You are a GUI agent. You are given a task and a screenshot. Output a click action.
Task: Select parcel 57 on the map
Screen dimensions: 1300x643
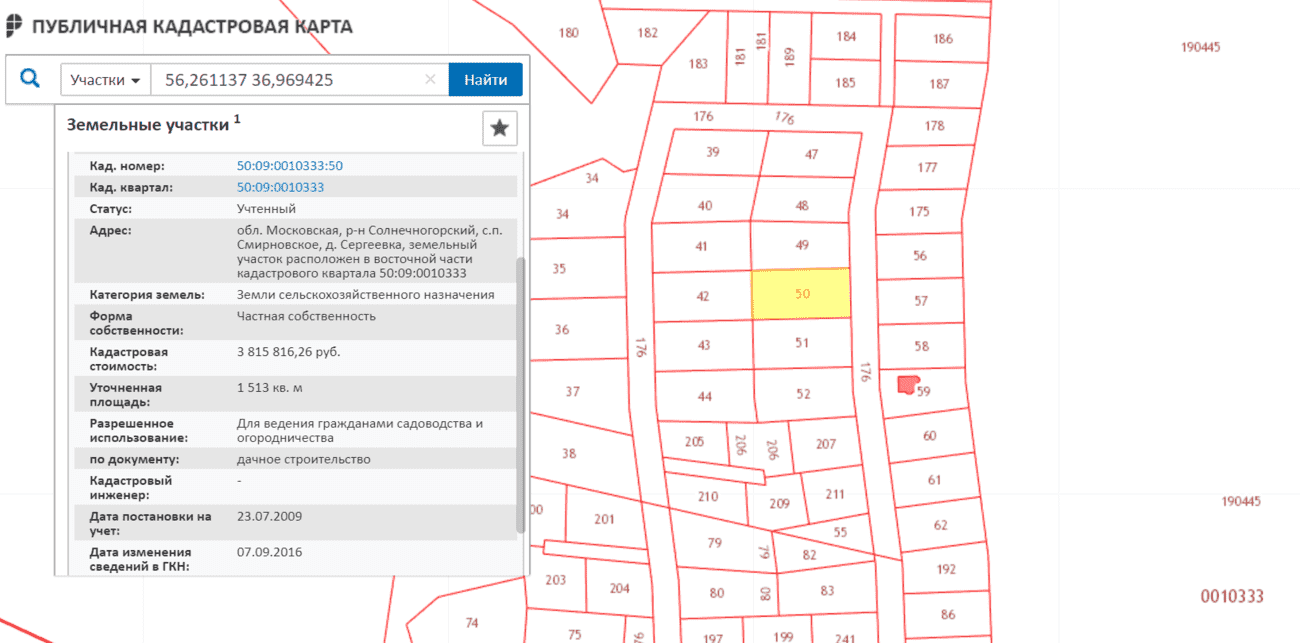click(x=921, y=300)
